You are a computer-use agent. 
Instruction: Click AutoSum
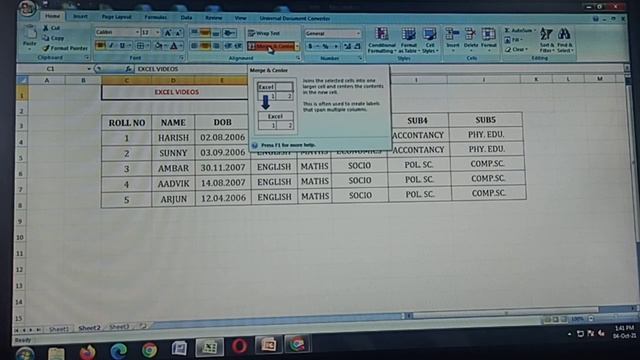519,31
